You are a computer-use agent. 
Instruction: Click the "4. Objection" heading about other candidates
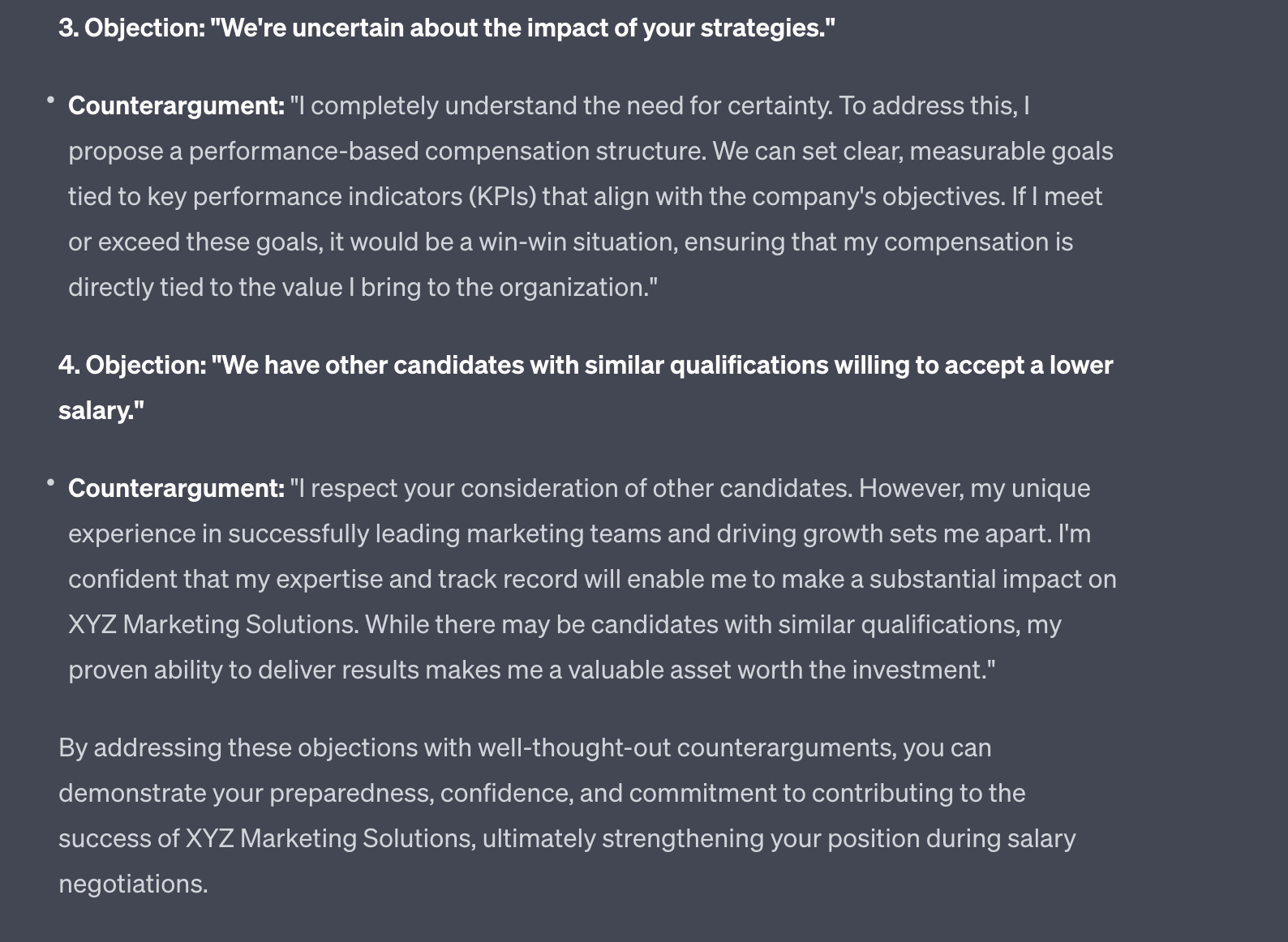pyautogui.click(x=584, y=366)
